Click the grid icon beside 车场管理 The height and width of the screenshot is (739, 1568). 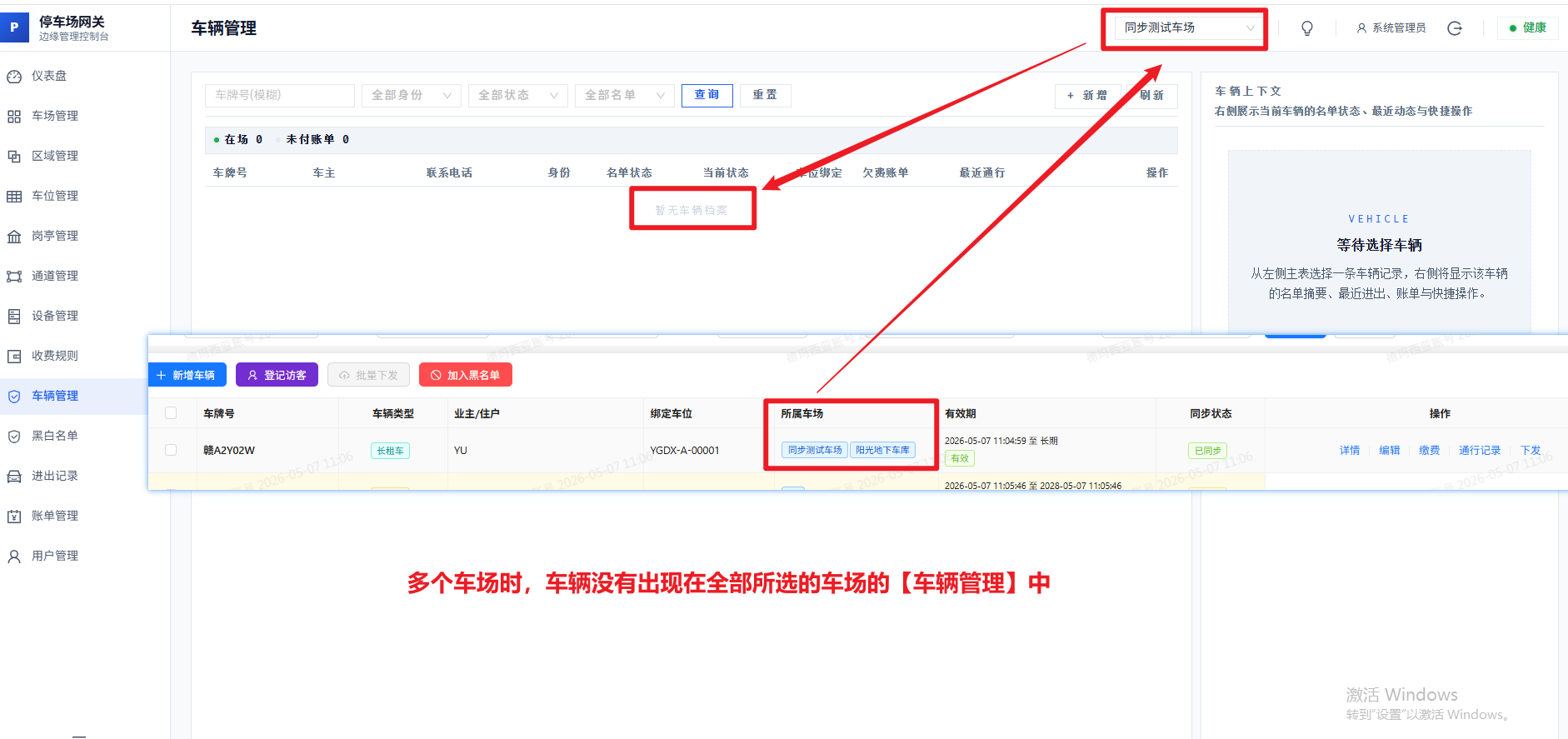14,117
